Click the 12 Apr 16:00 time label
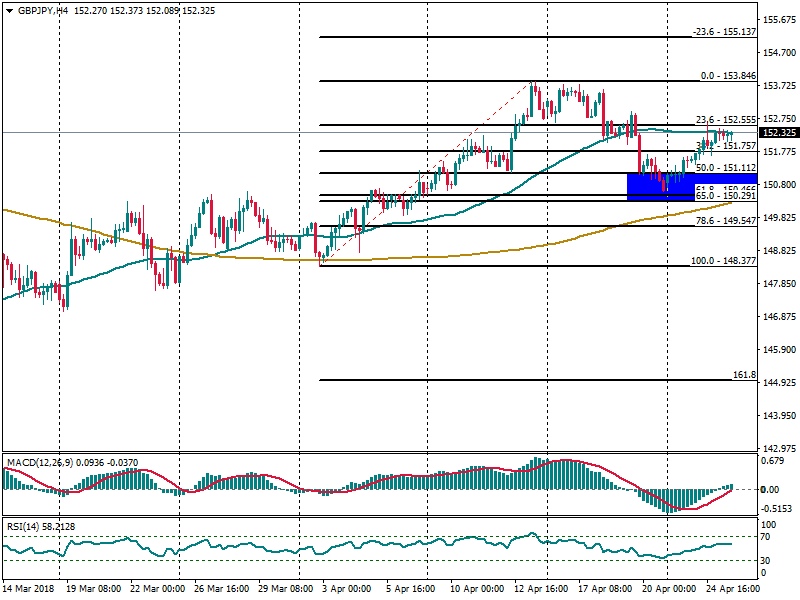 pyautogui.click(x=542, y=590)
